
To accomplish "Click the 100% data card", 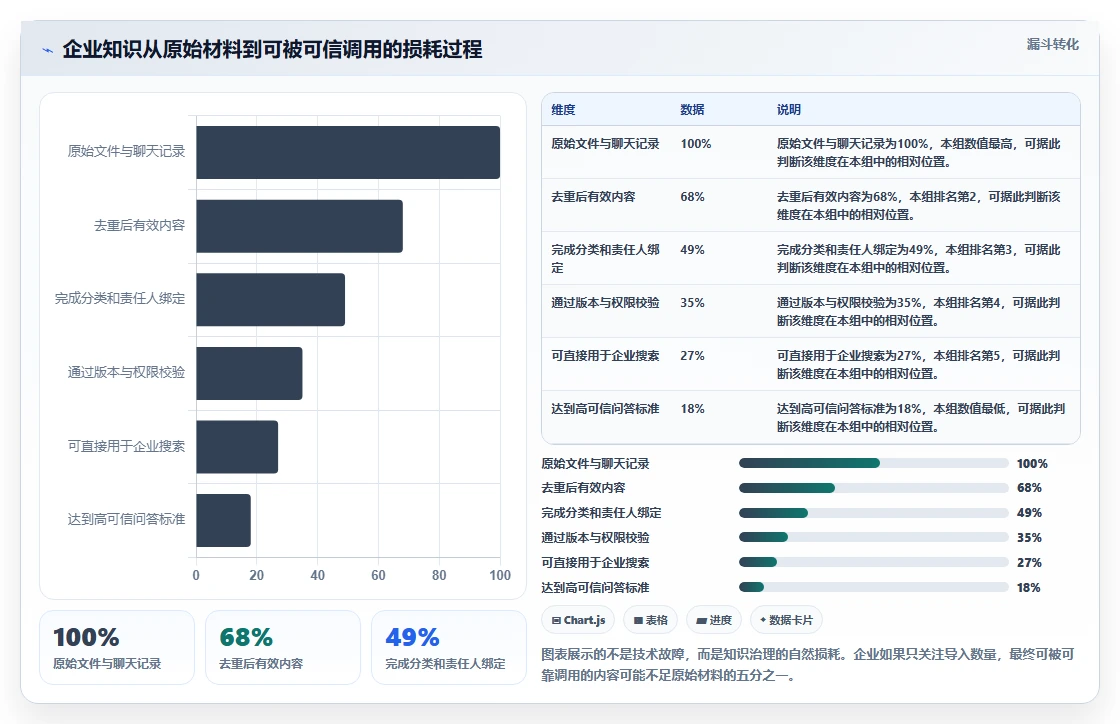I will pos(117,648).
